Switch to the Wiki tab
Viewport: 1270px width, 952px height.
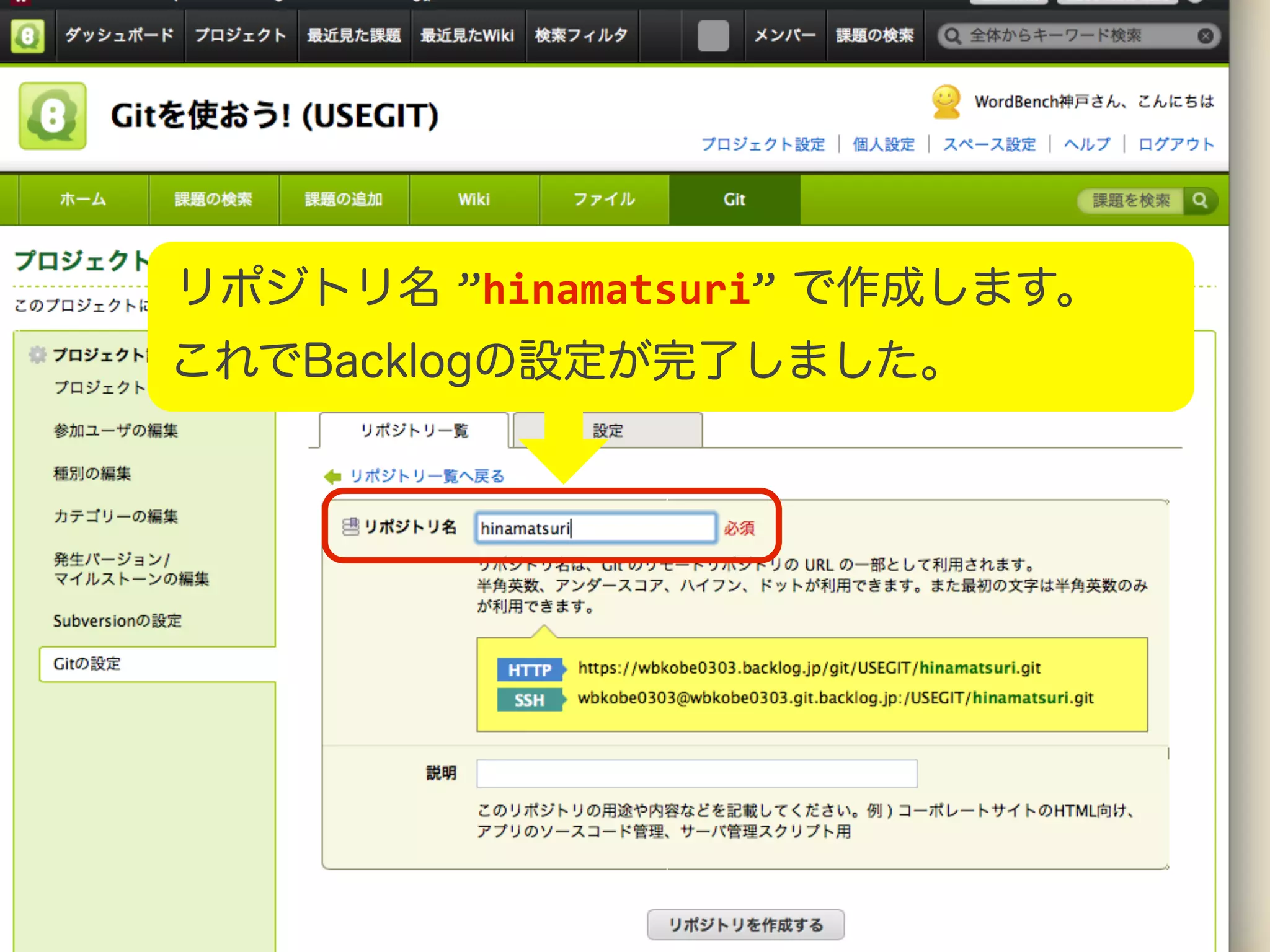pos(474,200)
